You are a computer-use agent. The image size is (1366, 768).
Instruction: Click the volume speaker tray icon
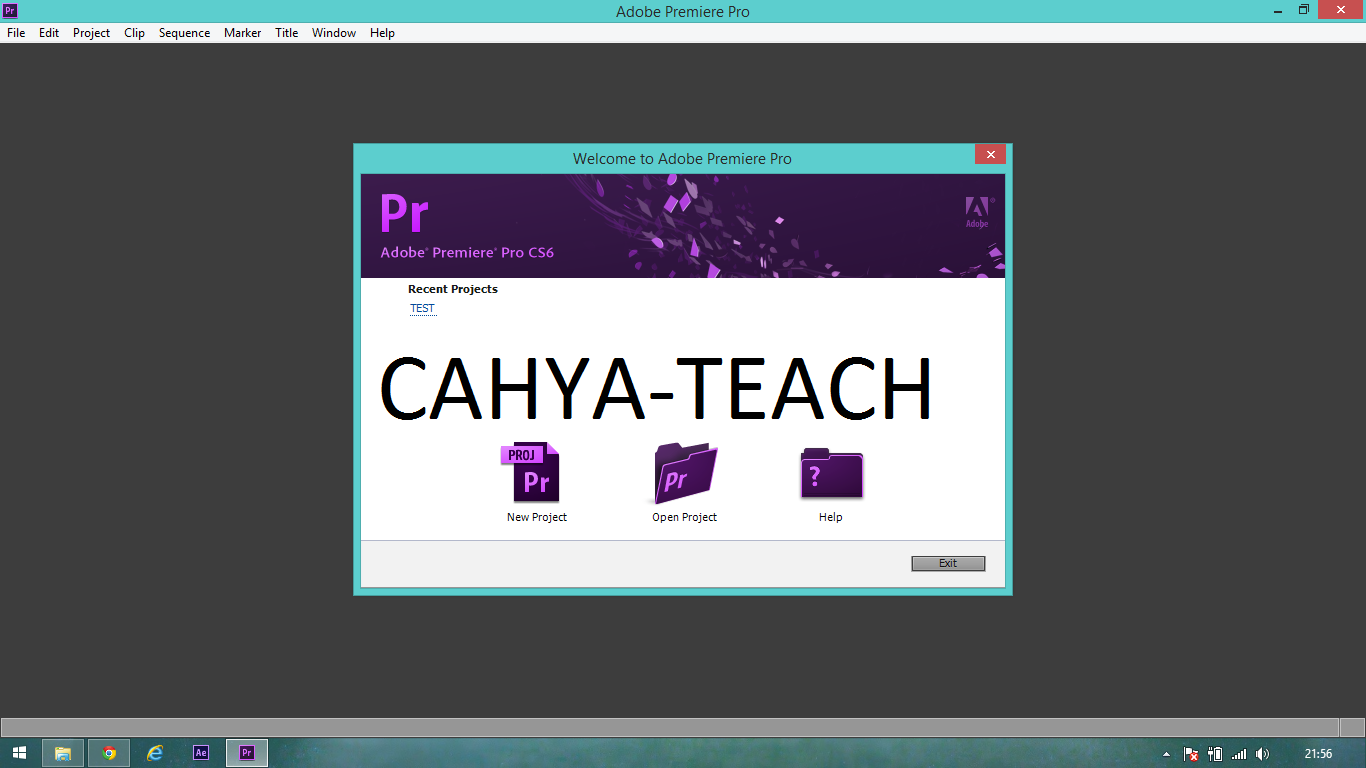click(x=1263, y=754)
